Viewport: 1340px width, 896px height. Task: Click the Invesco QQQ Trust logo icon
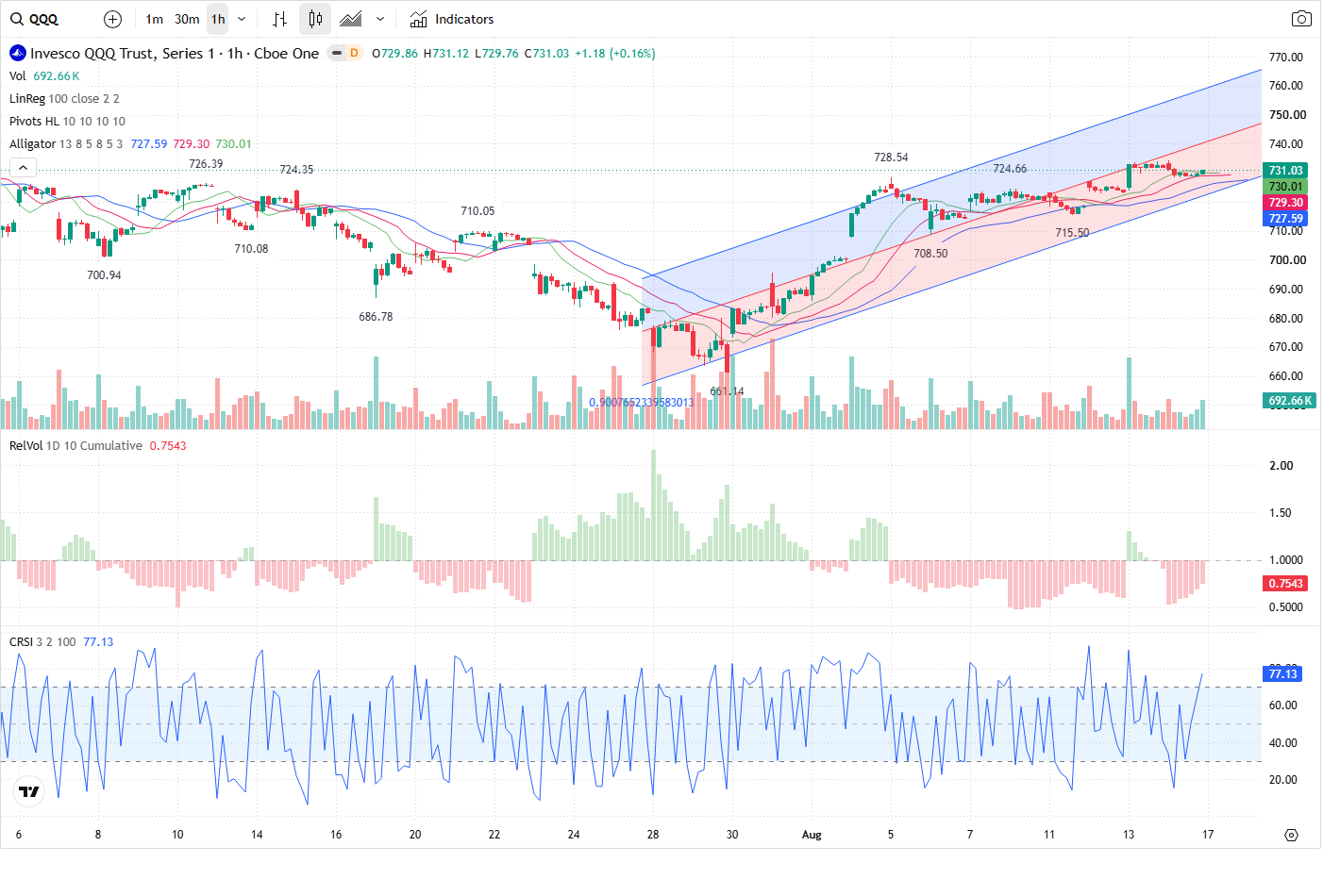(17, 53)
